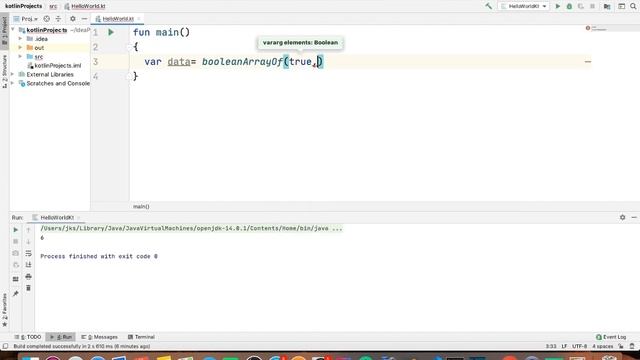The height and width of the screenshot is (360, 640).
Task: Click the Search Everywhere magnifier icon
Action: click(x=633, y=6)
